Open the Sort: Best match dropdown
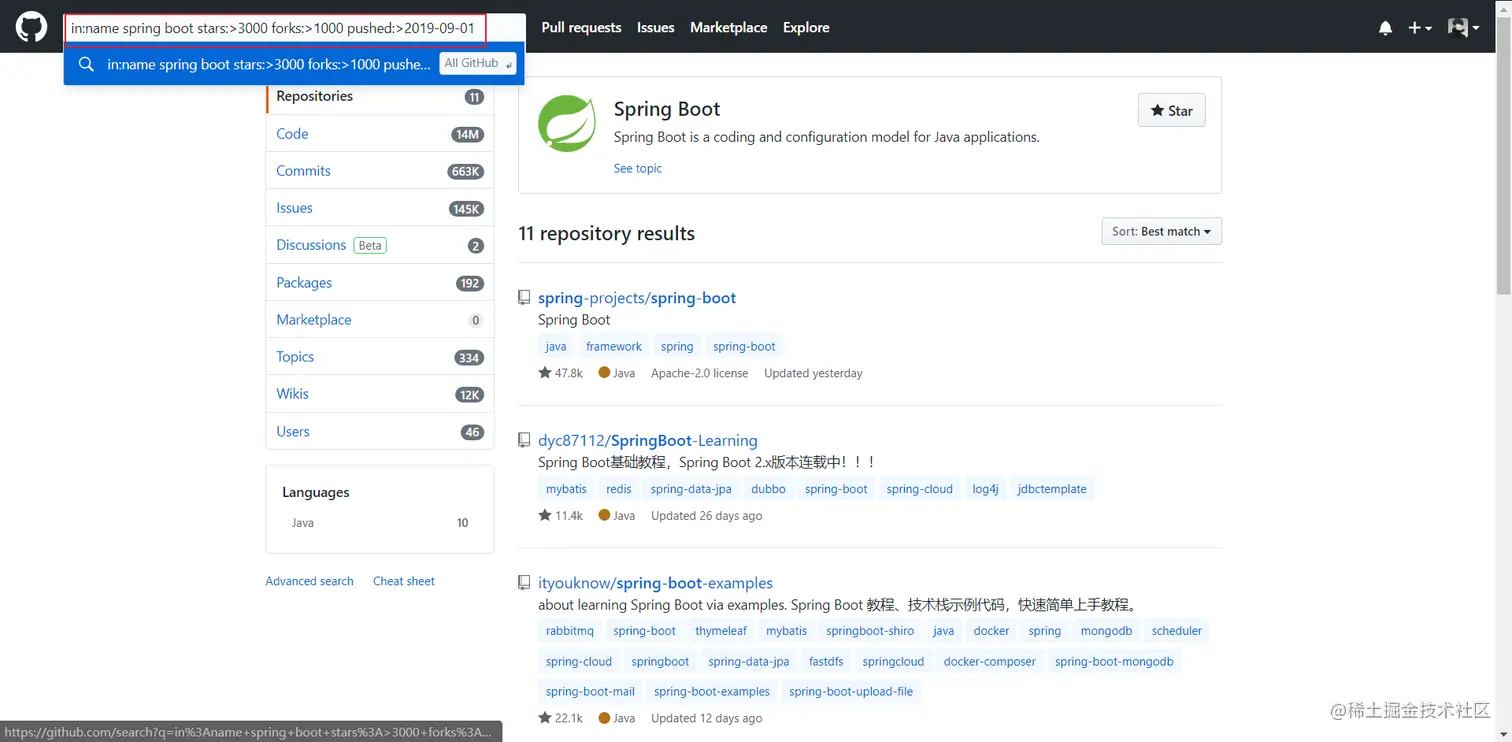Image resolution: width=1512 pixels, height=742 pixels. [1161, 231]
